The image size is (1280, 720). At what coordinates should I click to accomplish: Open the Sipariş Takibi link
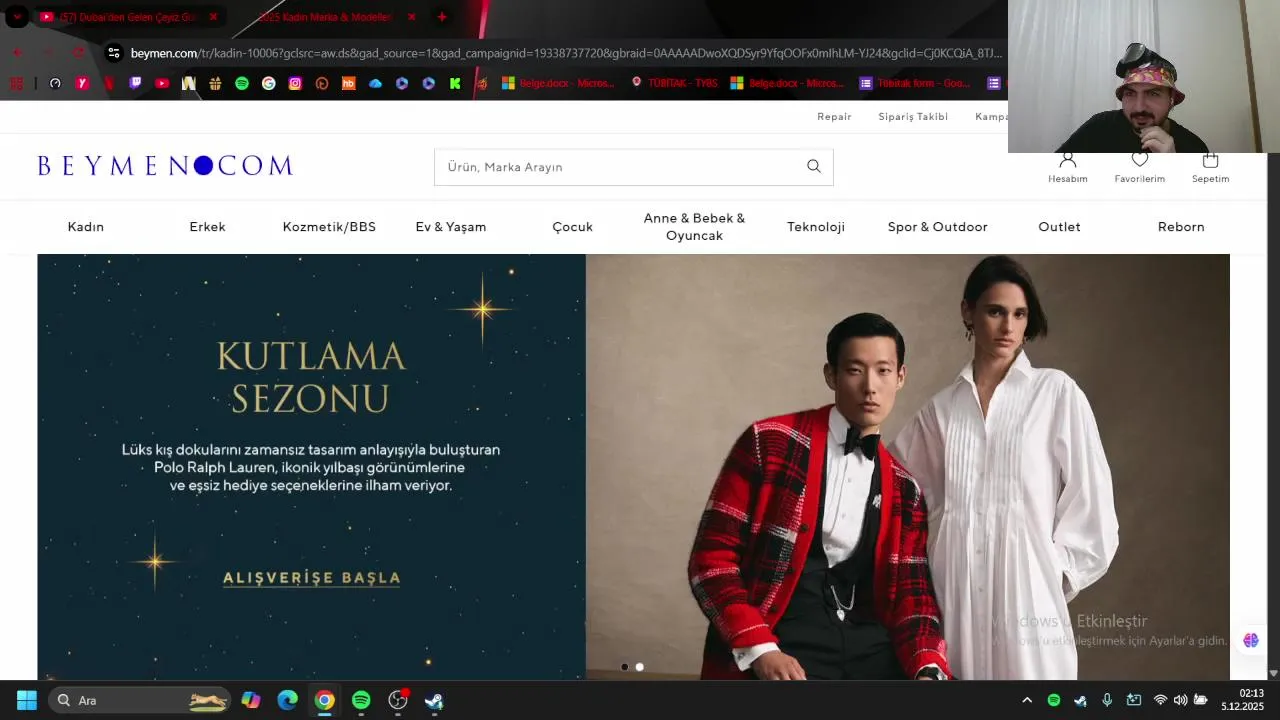pos(913,117)
